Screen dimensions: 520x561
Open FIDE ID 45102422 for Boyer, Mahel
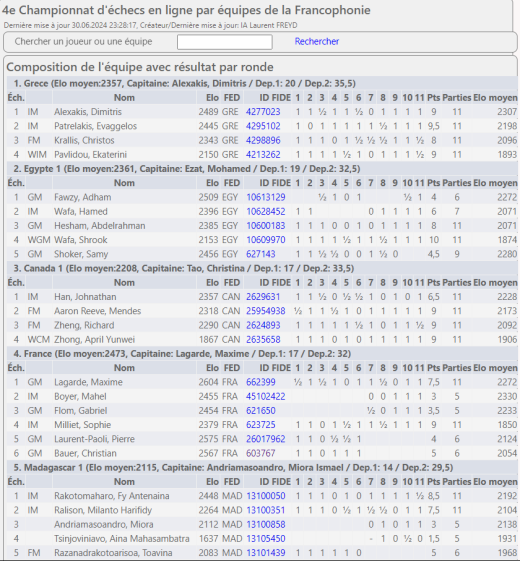[x=266, y=397]
